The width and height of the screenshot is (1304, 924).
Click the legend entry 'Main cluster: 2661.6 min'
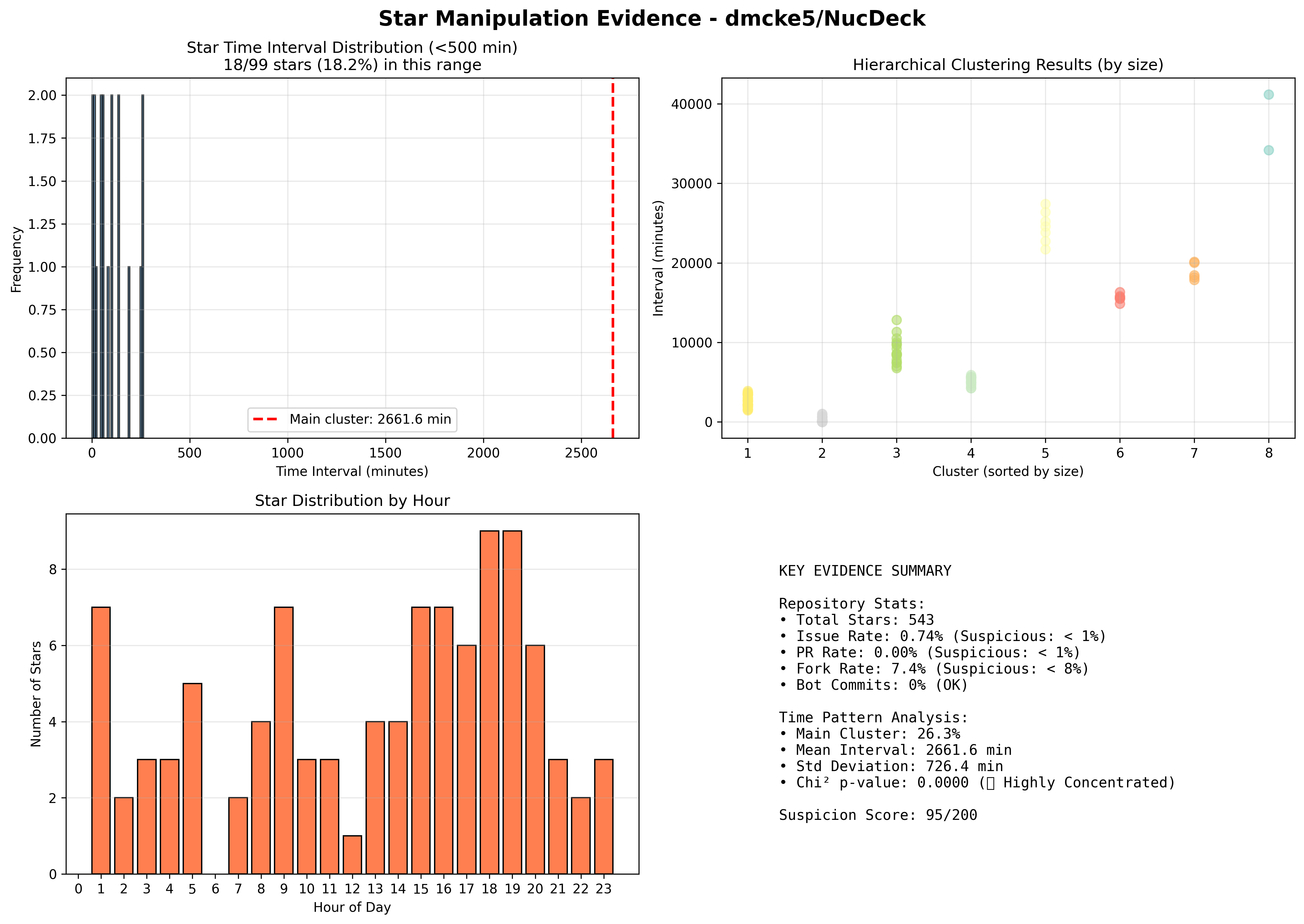click(352, 419)
